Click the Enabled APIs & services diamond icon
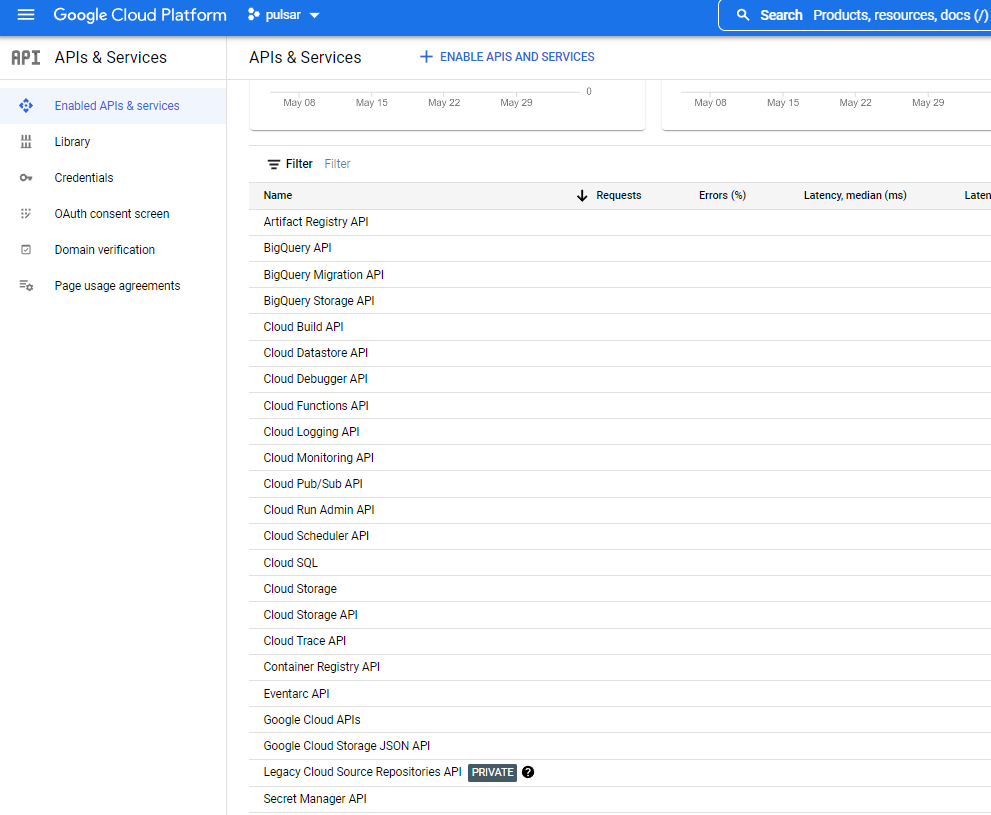This screenshot has width=991, height=815. 26,106
